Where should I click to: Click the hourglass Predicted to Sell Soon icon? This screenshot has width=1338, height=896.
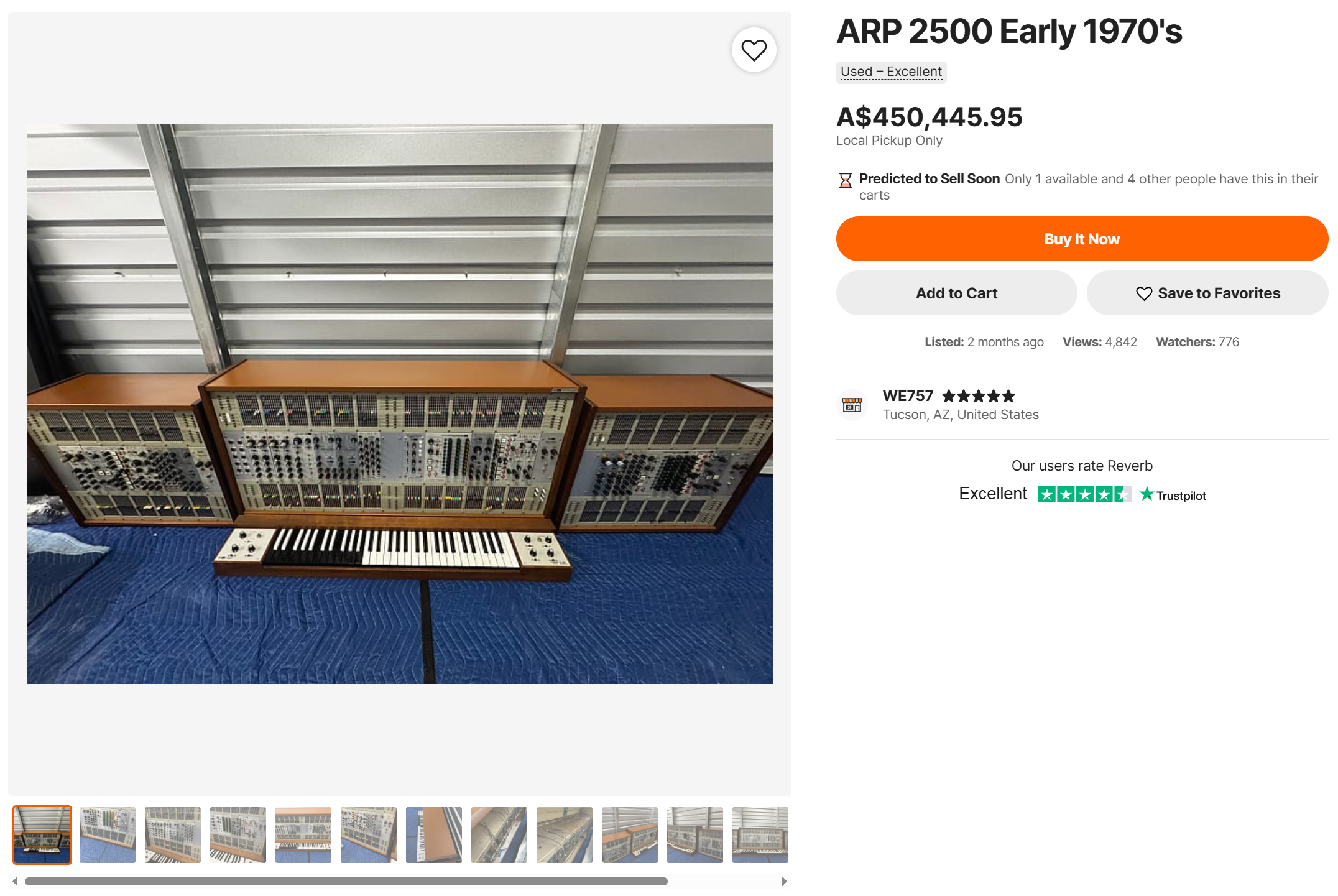click(845, 181)
